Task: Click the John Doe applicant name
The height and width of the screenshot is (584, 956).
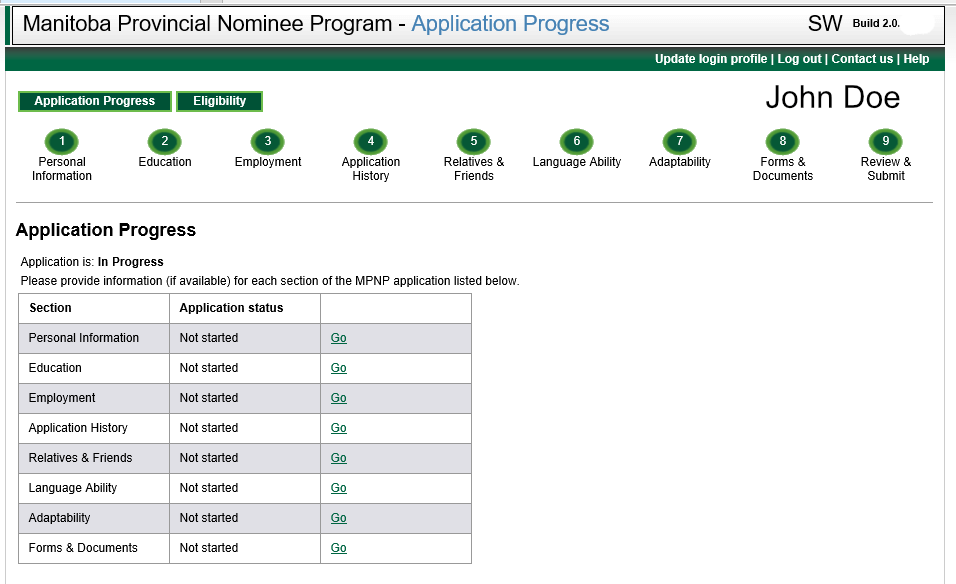Action: click(832, 98)
